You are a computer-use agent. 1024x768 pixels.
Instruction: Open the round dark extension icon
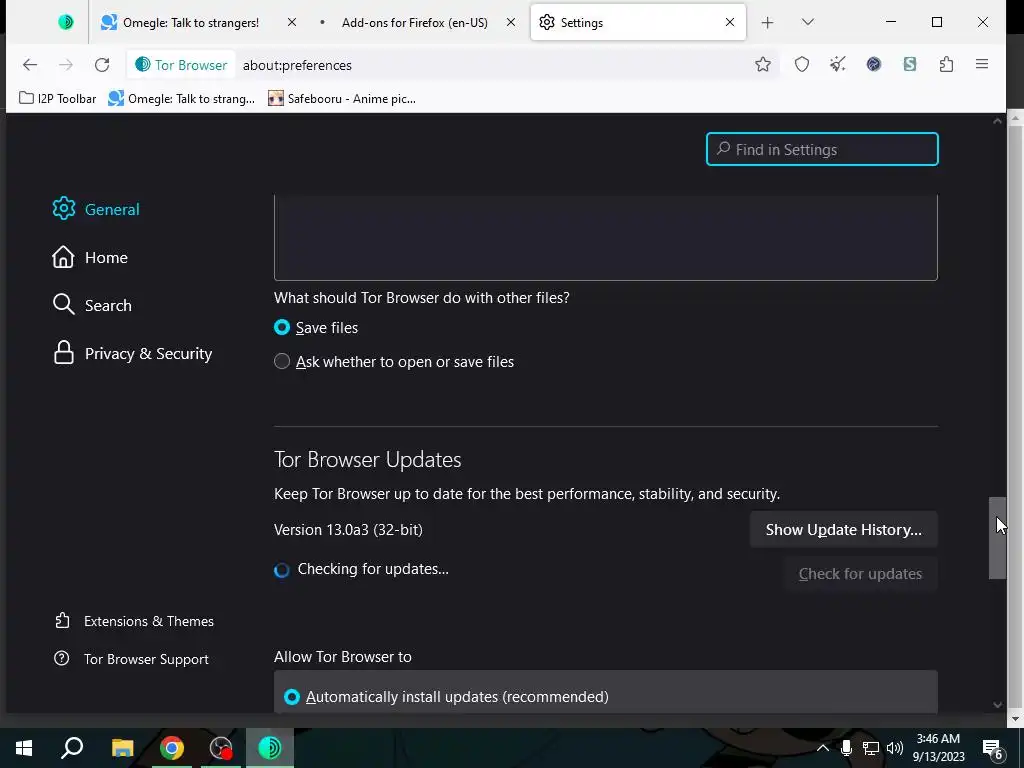click(x=874, y=65)
